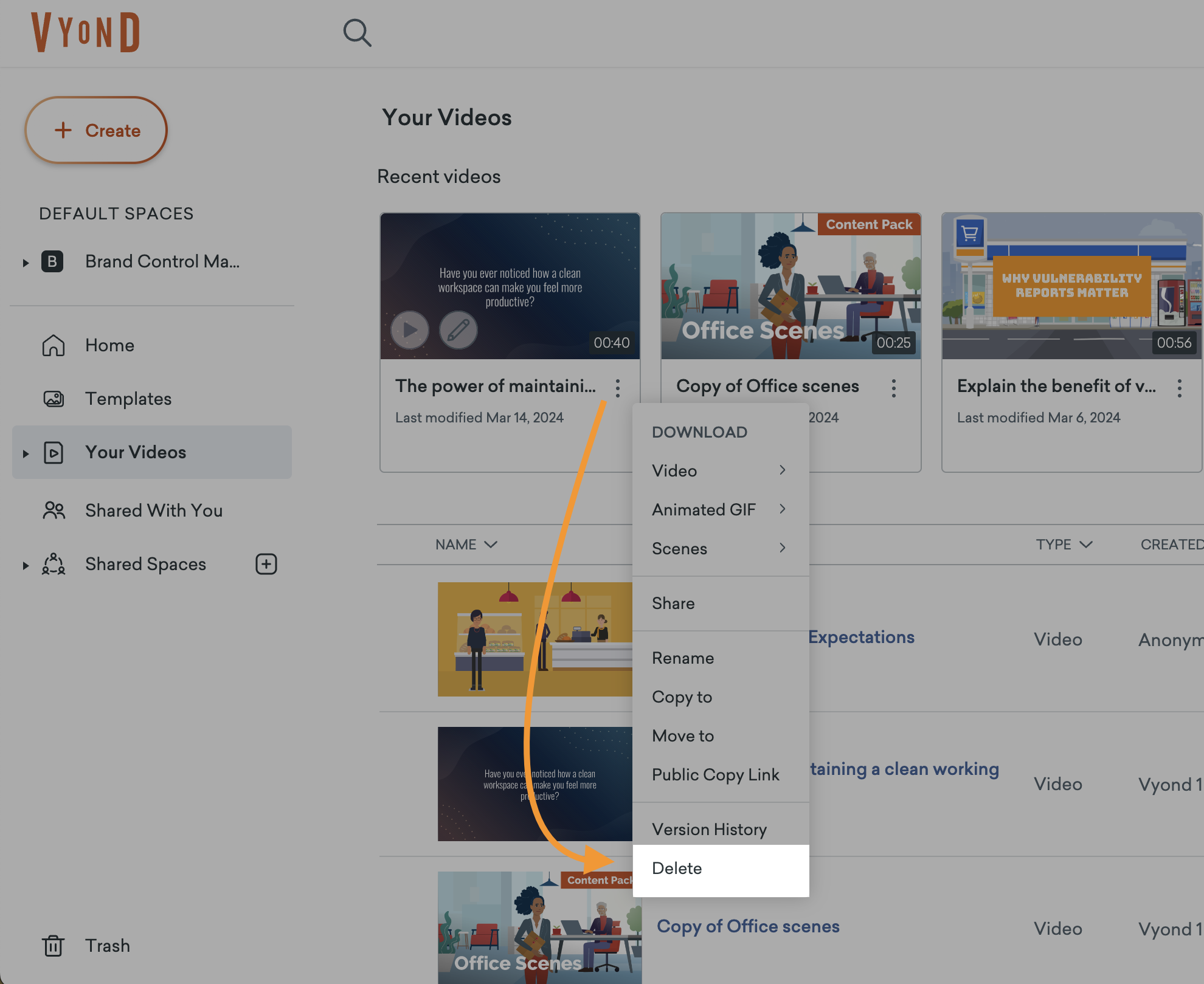Open ...taining a clean working link

[x=904, y=769]
